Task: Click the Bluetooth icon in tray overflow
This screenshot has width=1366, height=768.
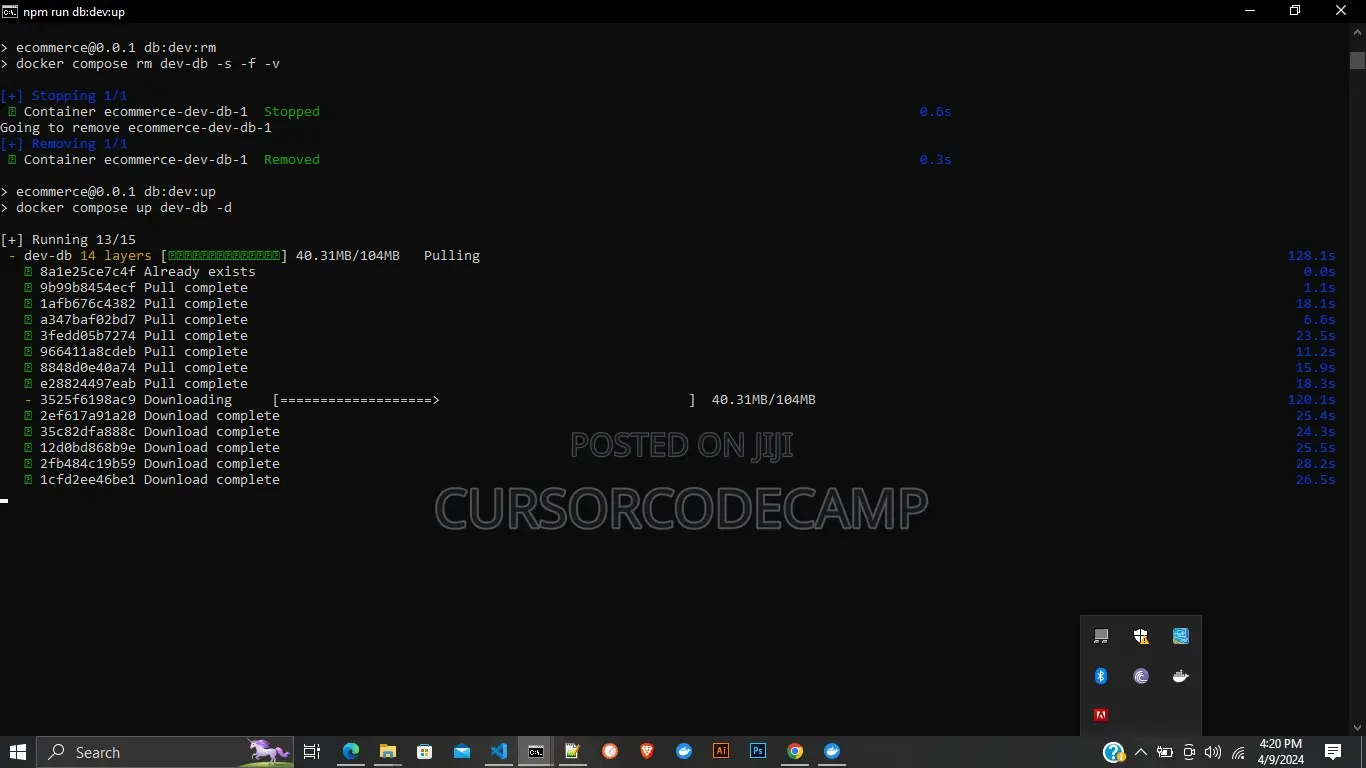Action: point(1101,676)
